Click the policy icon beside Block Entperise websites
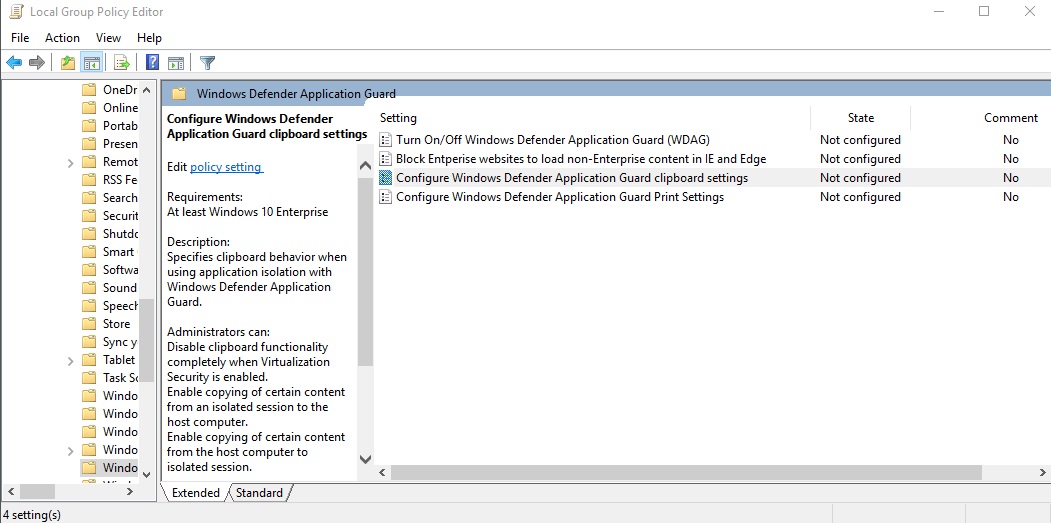The height and width of the screenshot is (523, 1051). [x=385, y=158]
